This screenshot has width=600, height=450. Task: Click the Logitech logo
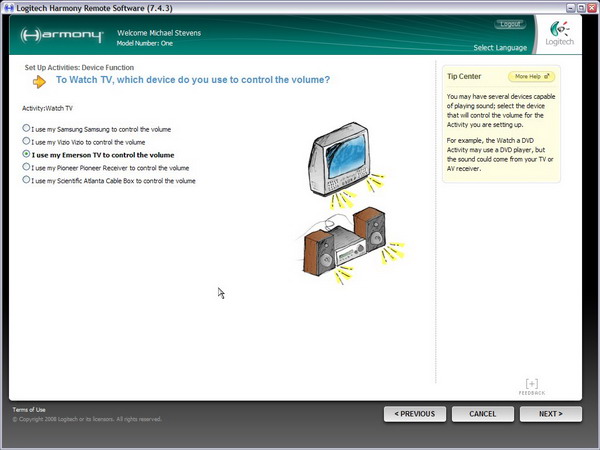pyautogui.click(x=560, y=34)
